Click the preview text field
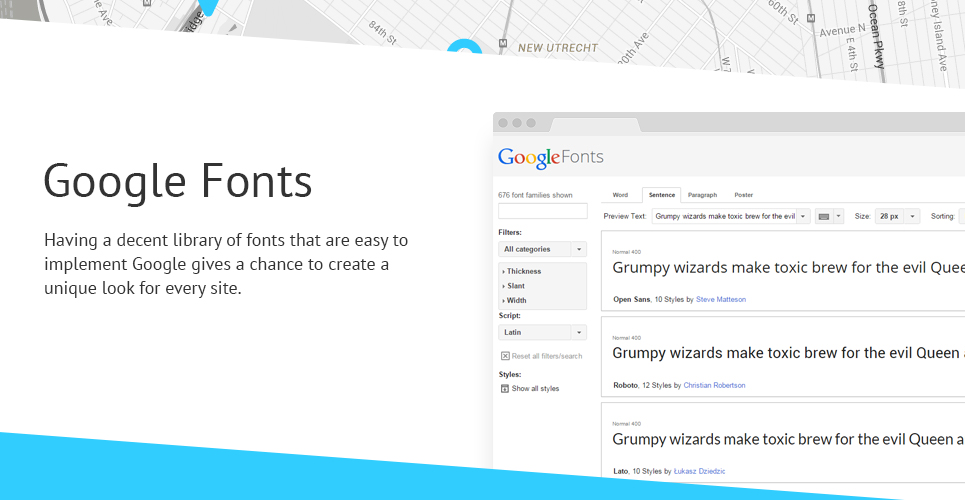 click(724, 217)
